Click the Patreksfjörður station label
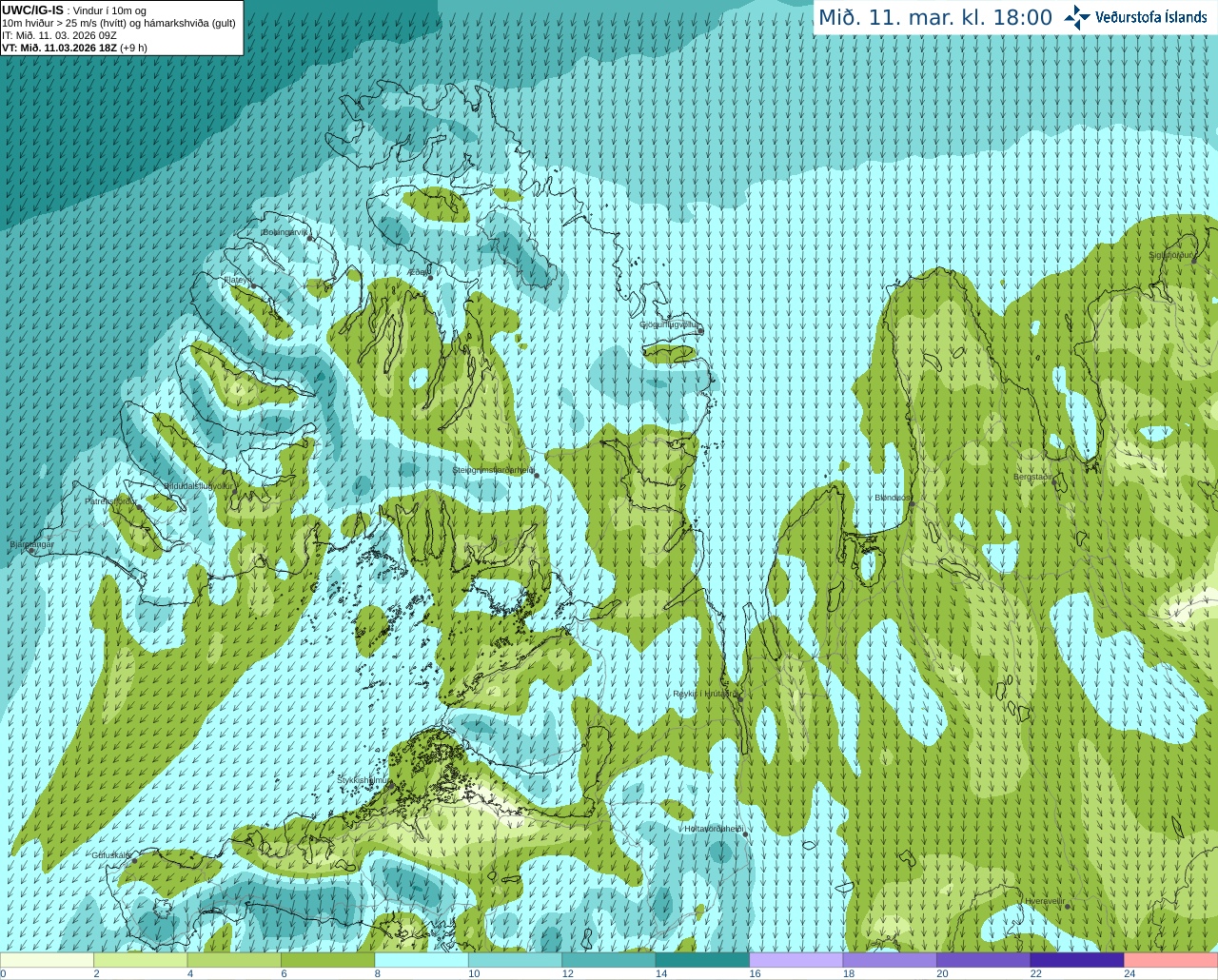The height and width of the screenshot is (980, 1218). (x=110, y=500)
